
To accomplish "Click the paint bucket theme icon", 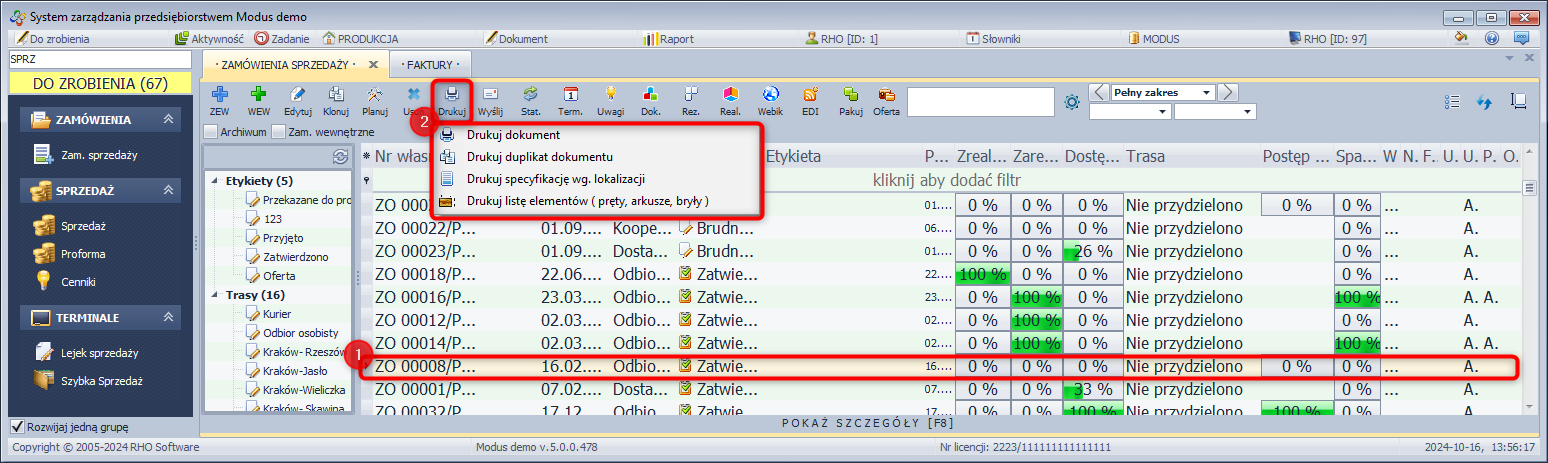I will (1461, 38).
